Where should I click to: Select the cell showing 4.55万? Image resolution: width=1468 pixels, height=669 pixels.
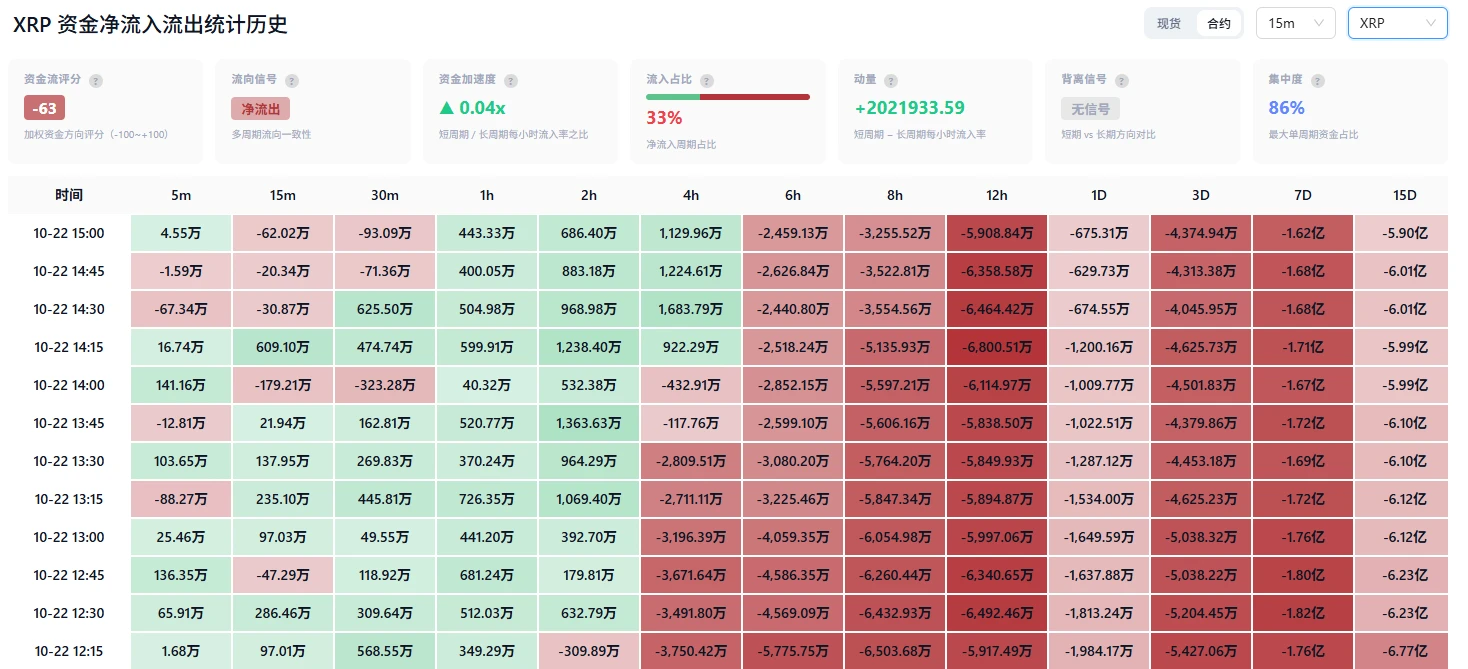(181, 233)
